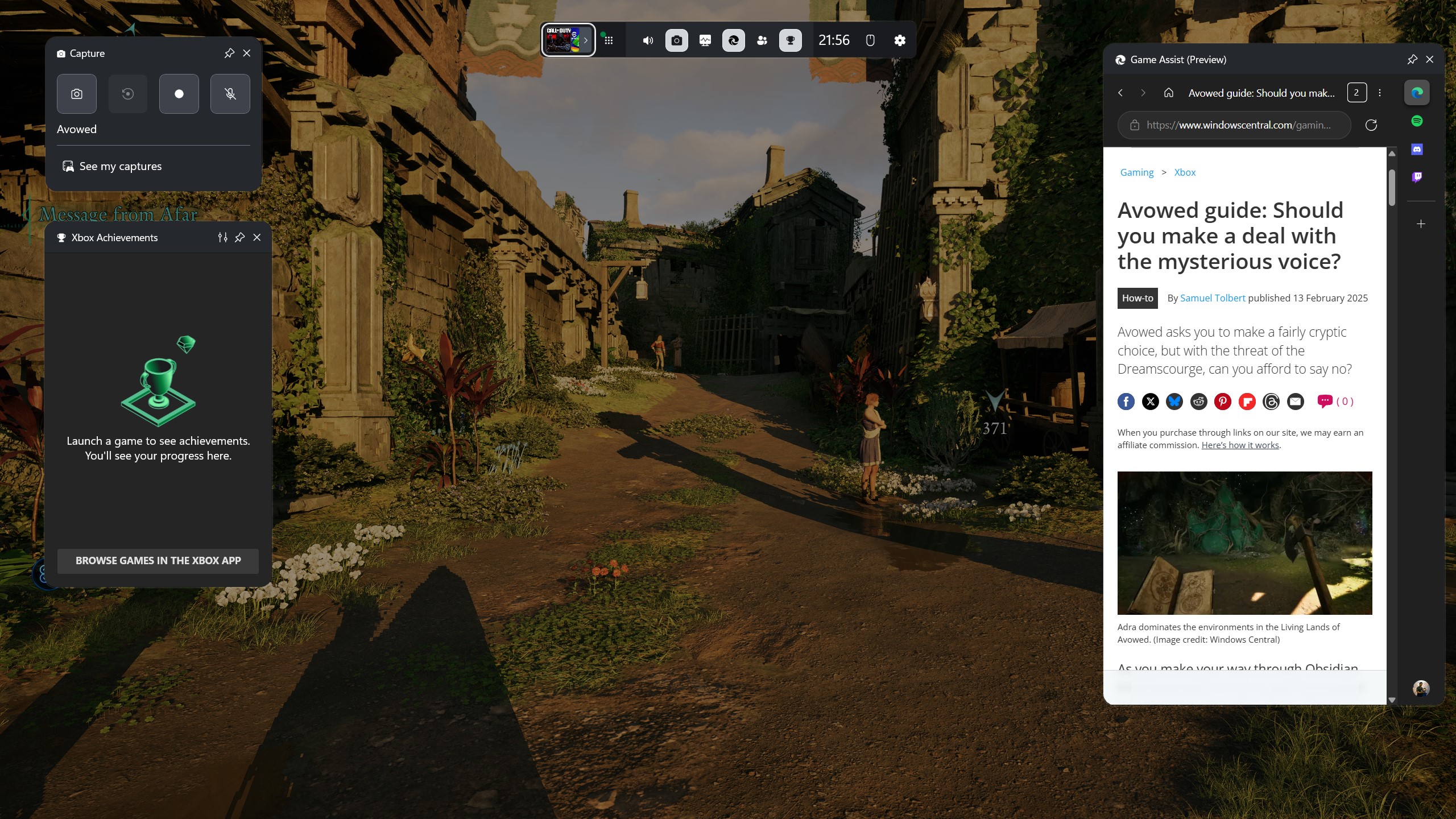
Task: Navigate back in Game Assist browser
Action: tap(1122, 91)
